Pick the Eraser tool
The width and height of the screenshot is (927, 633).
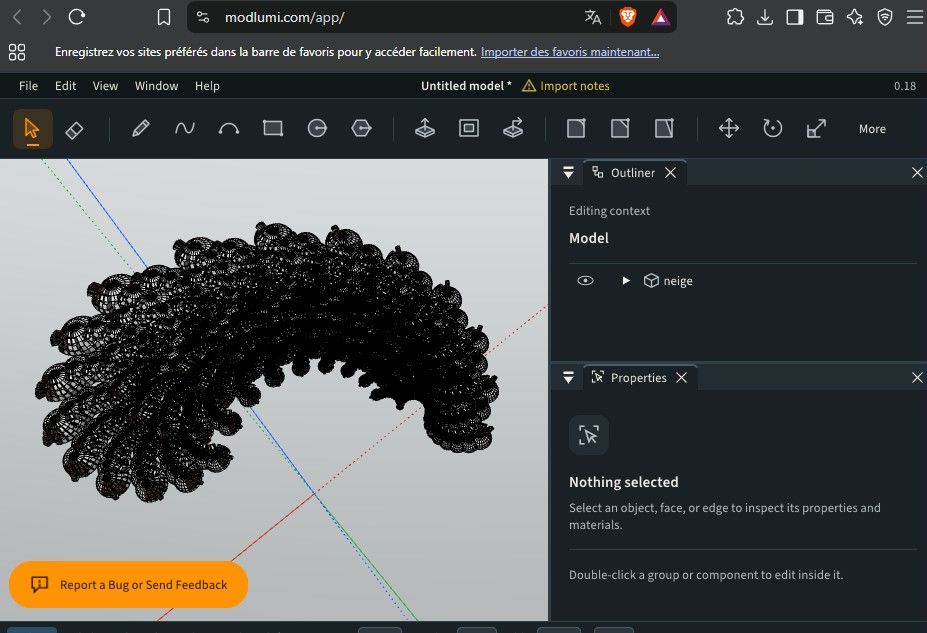tap(74, 129)
